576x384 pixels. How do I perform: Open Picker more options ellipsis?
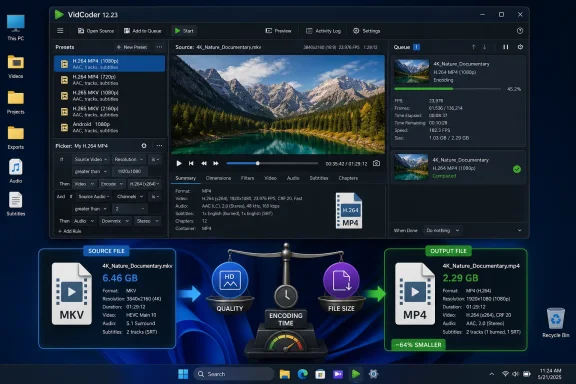159,146
